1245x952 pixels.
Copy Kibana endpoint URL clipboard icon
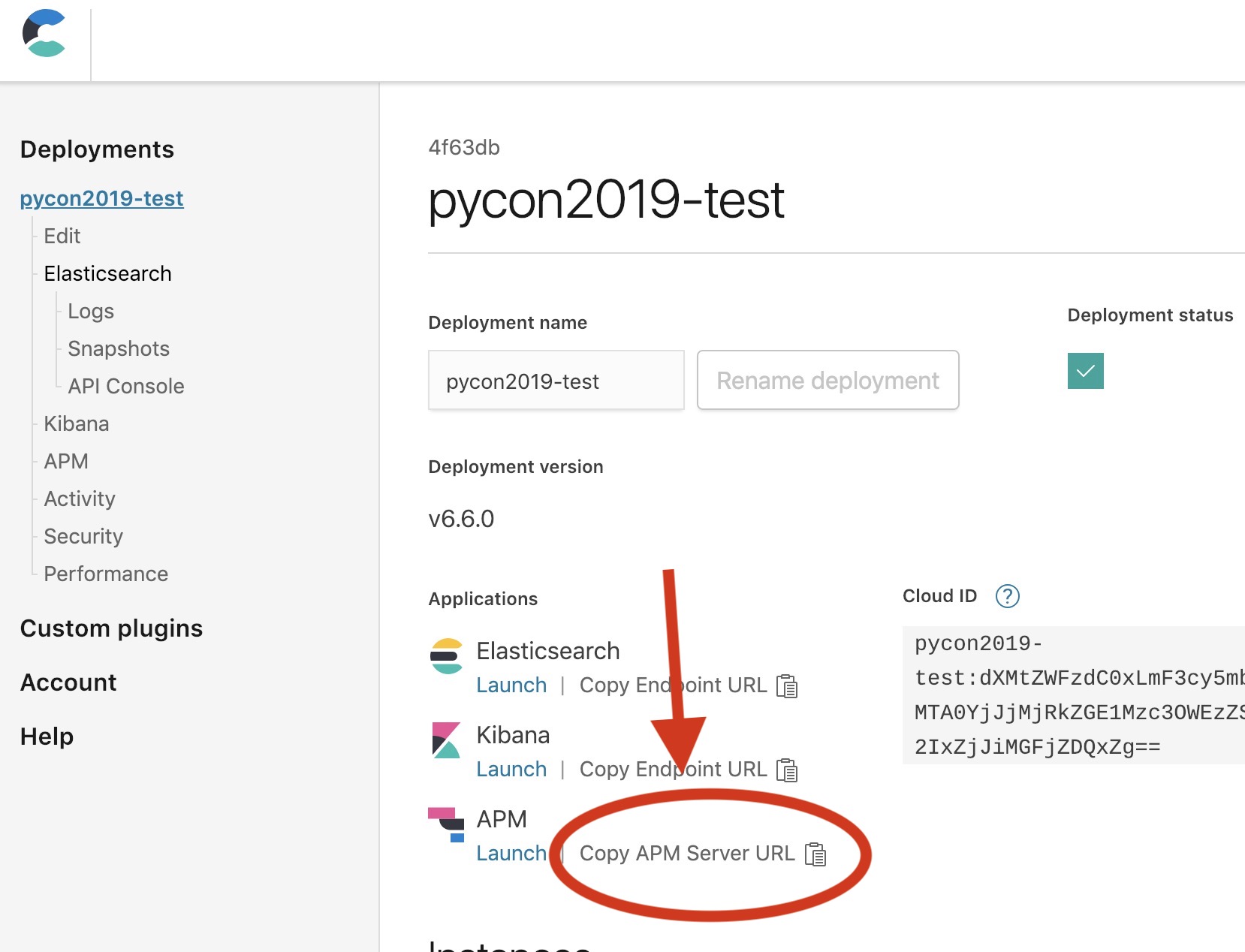coord(787,770)
